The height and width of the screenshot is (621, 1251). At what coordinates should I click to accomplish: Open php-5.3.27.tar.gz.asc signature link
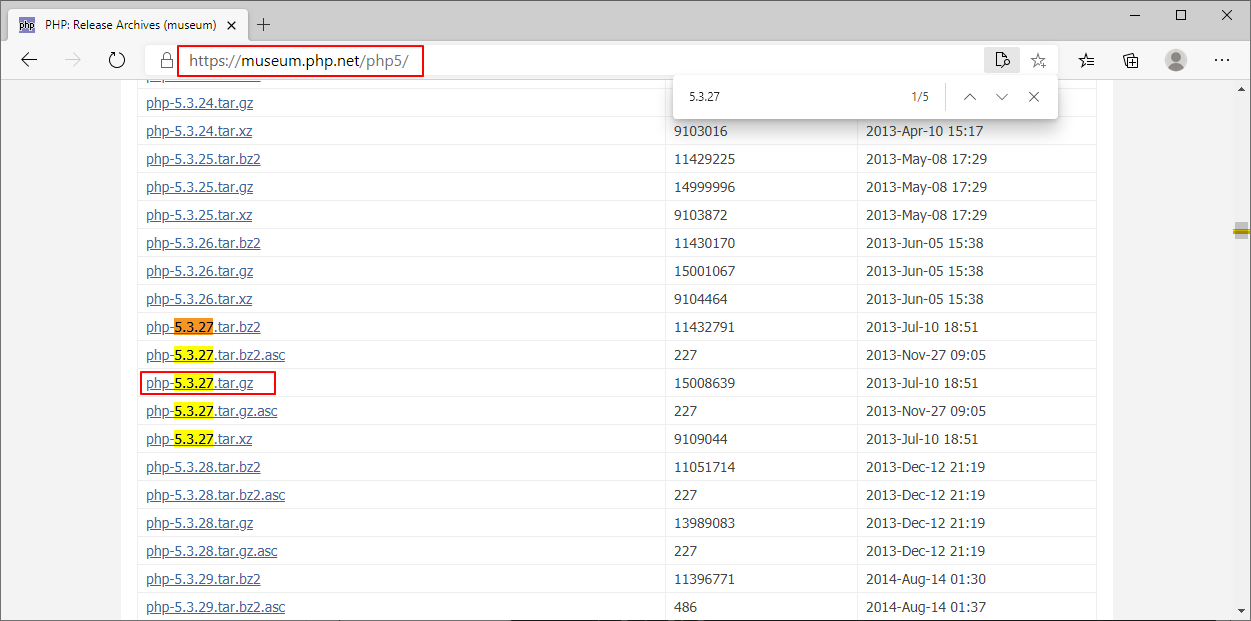point(212,411)
